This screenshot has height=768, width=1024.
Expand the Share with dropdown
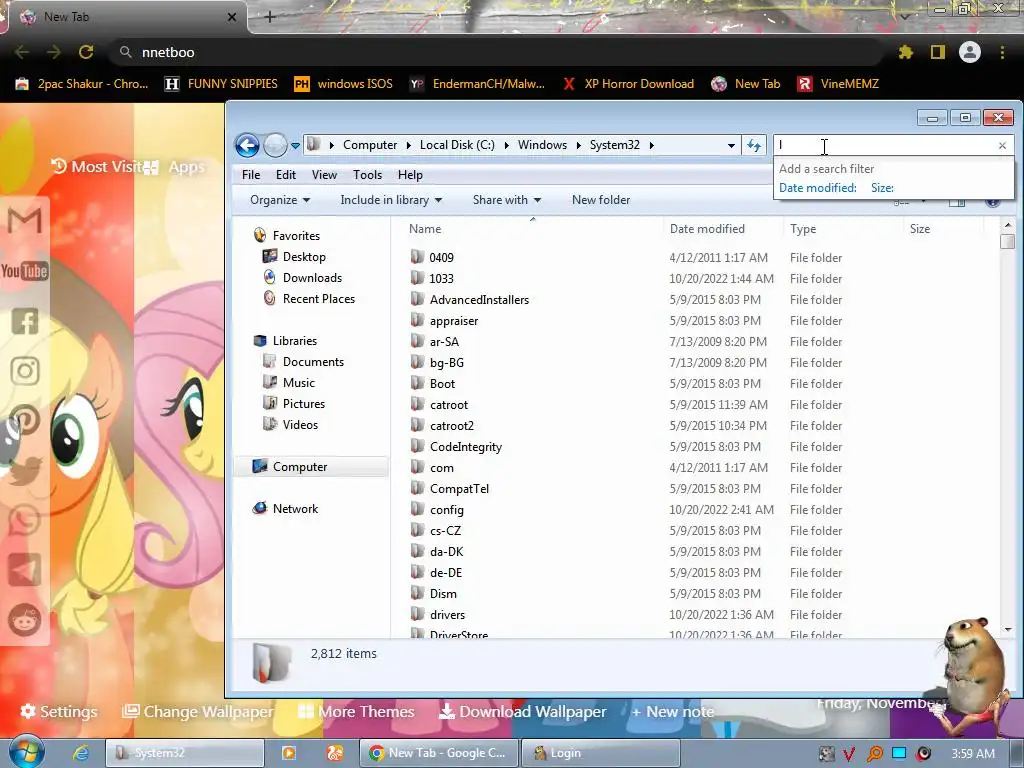(507, 200)
